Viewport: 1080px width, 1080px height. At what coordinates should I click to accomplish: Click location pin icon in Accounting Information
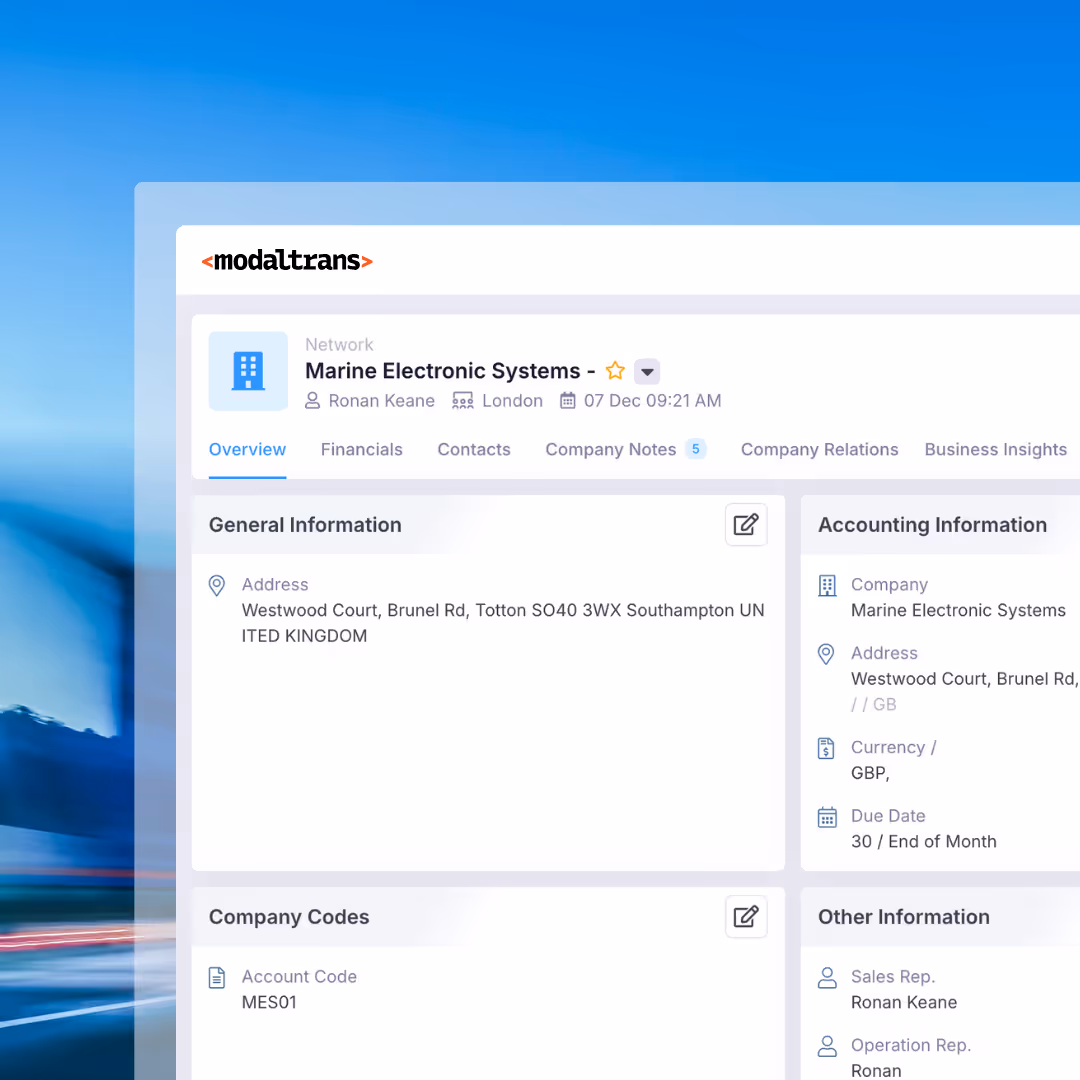(x=826, y=654)
